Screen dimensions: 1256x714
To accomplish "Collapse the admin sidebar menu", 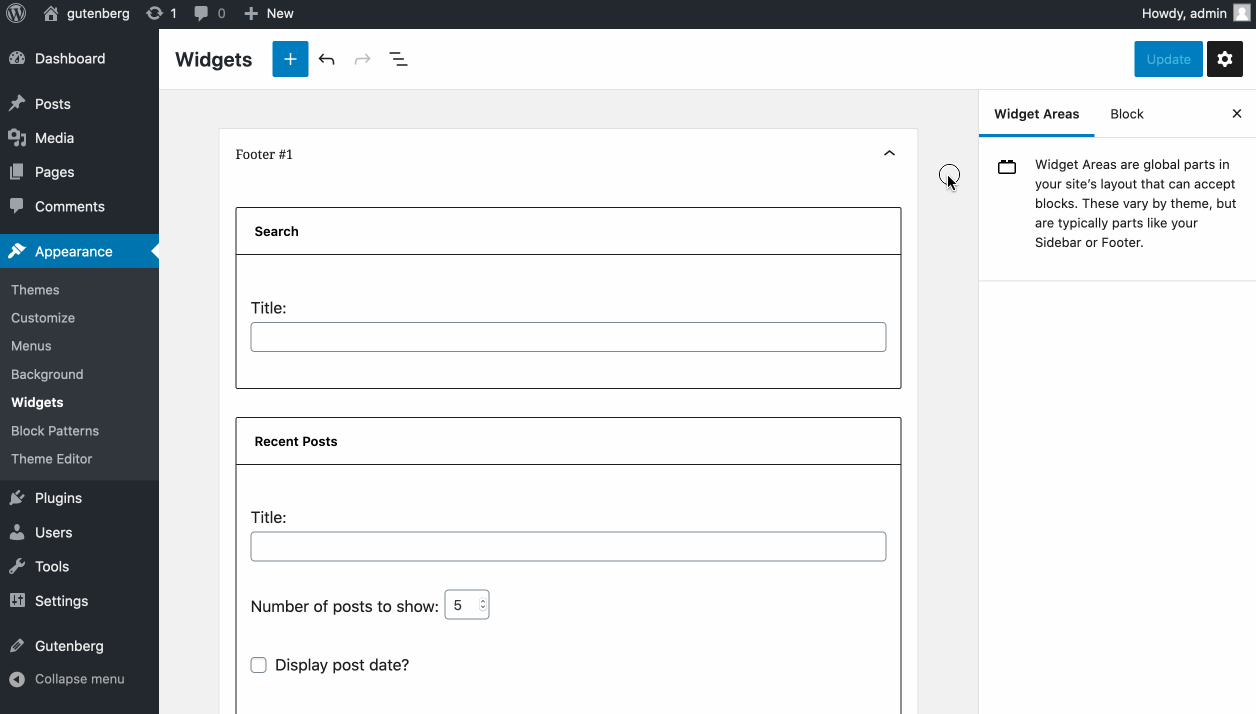I will point(79,679).
